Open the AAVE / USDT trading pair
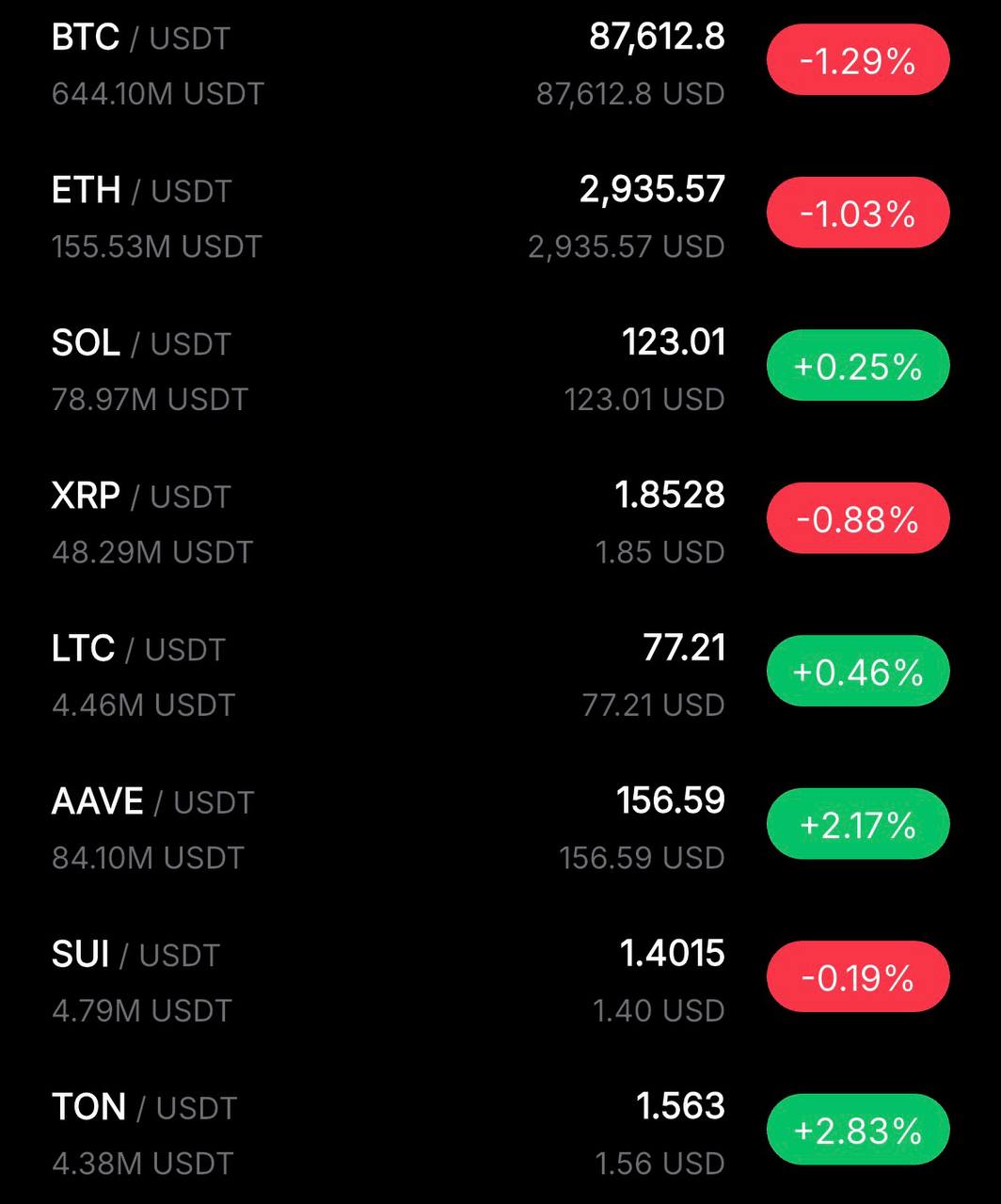 click(152, 801)
